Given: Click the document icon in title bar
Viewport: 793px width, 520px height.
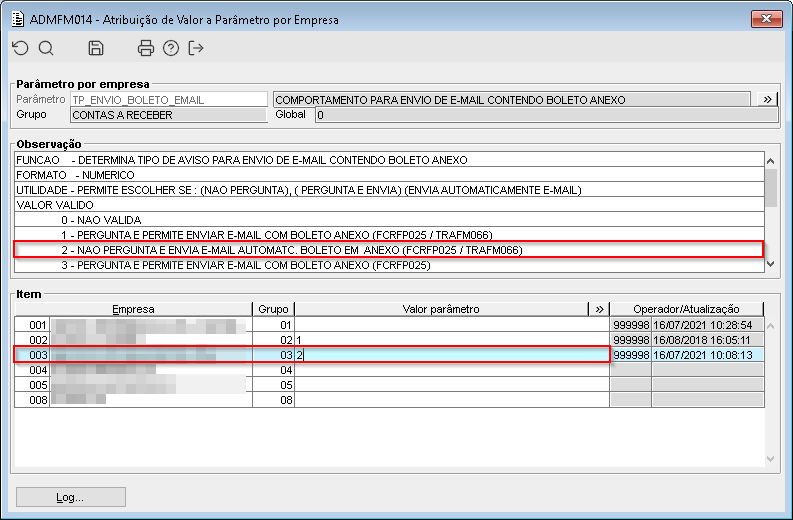Looking at the screenshot, I should 18,19.
